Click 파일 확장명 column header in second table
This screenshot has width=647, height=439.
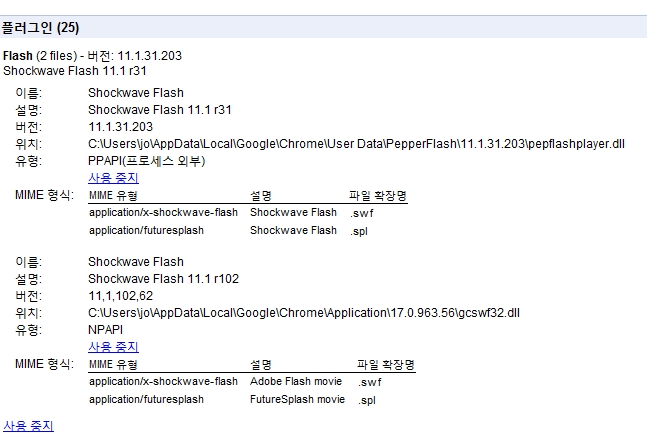tap(385, 365)
